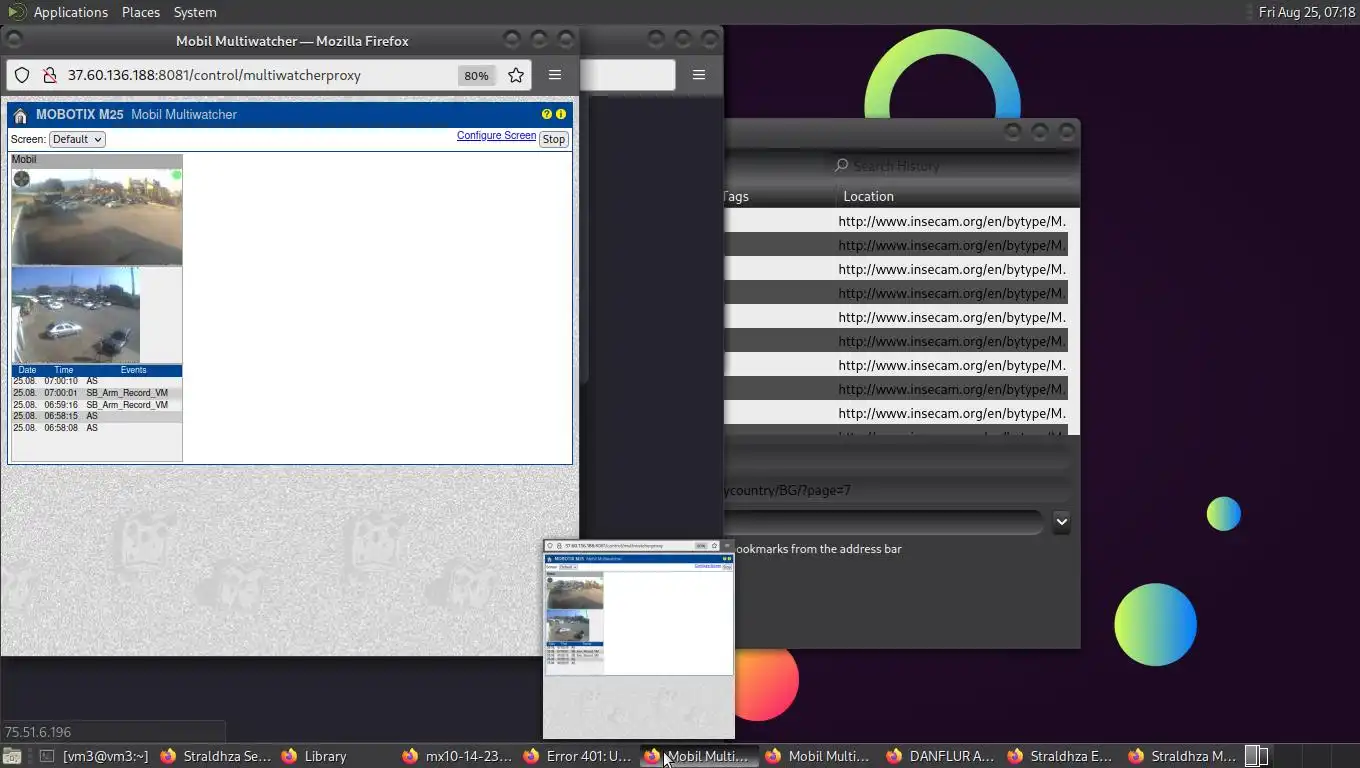Click the Date column header in event list
The width and height of the screenshot is (1360, 768).
pyautogui.click(x=27, y=370)
